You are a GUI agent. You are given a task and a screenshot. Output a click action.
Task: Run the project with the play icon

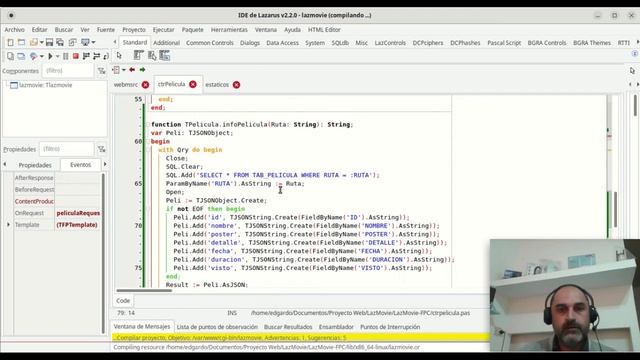50,56
